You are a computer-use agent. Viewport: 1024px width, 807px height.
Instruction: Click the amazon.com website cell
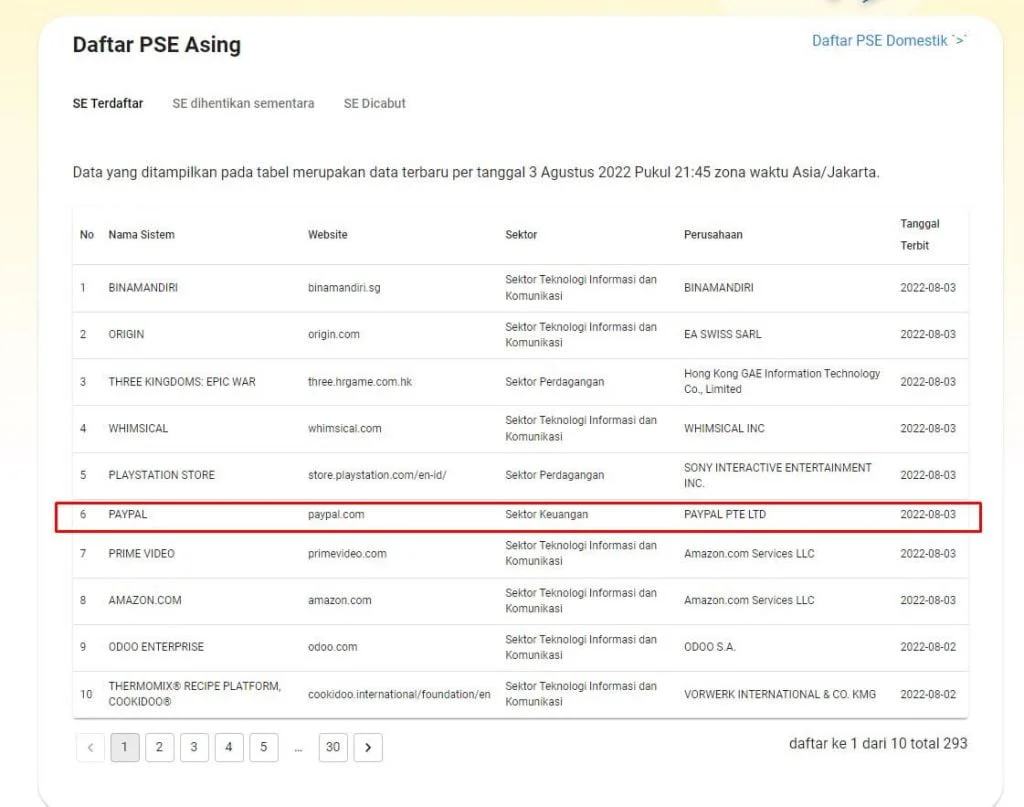339,600
